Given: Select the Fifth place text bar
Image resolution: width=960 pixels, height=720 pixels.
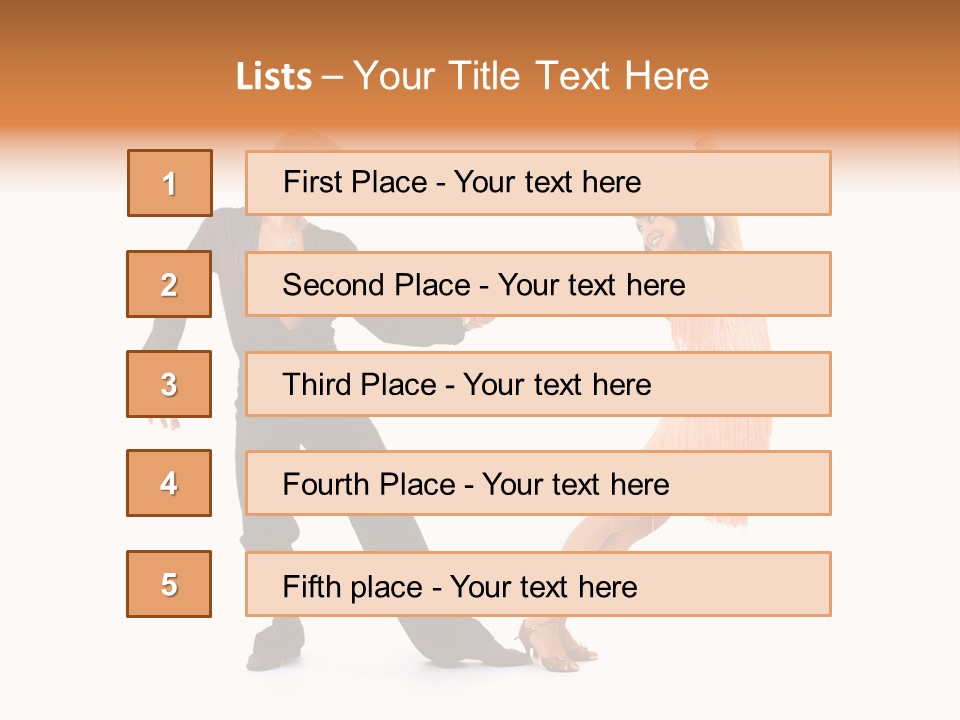Looking at the screenshot, I should click(538, 585).
